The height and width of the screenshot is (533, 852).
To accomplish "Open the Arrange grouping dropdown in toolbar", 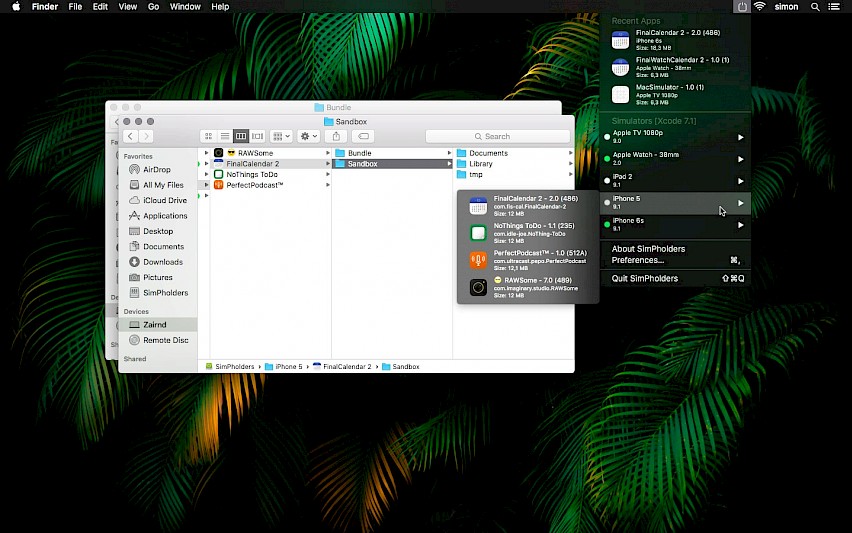I will [x=281, y=136].
